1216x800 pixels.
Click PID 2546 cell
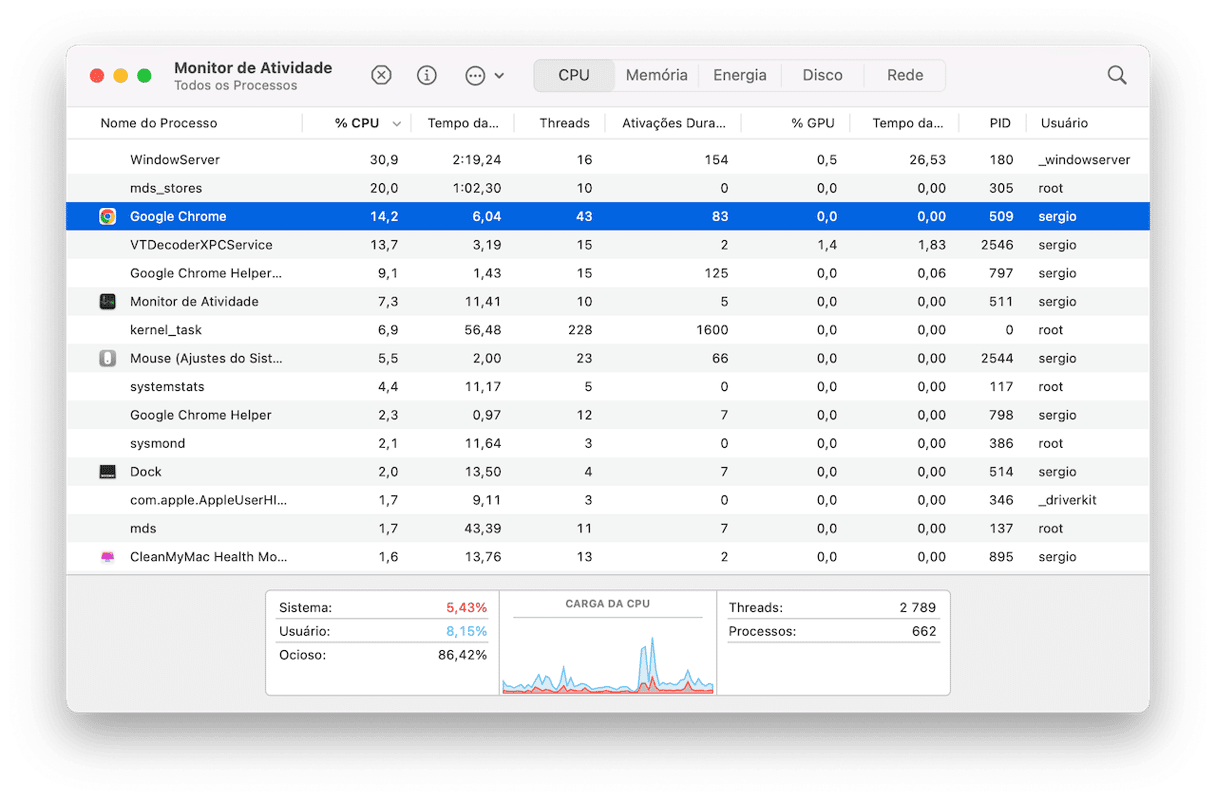[997, 245]
